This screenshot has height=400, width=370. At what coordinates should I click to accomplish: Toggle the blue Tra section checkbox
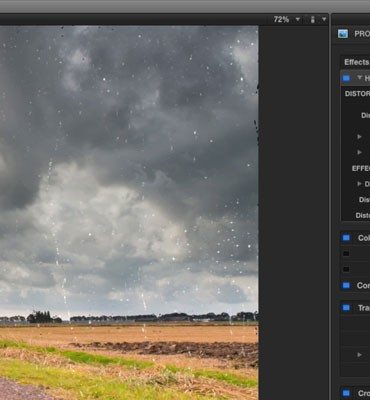pyautogui.click(x=346, y=308)
